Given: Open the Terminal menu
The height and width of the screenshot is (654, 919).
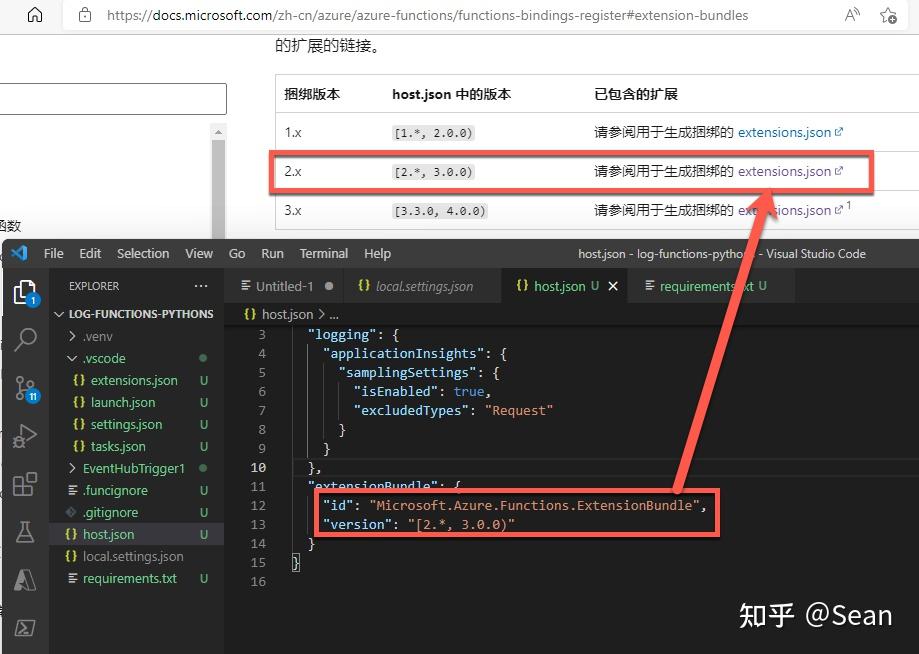Looking at the screenshot, I should click(323, 253).
